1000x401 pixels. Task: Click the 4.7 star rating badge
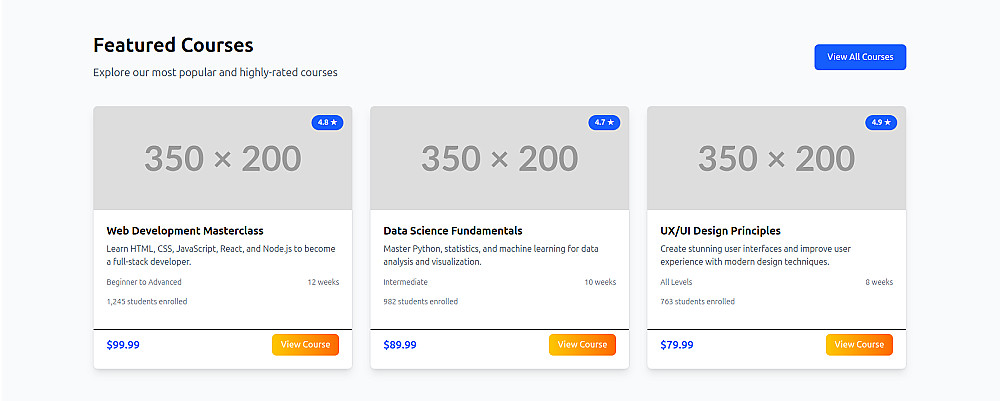tap(605, 122)
